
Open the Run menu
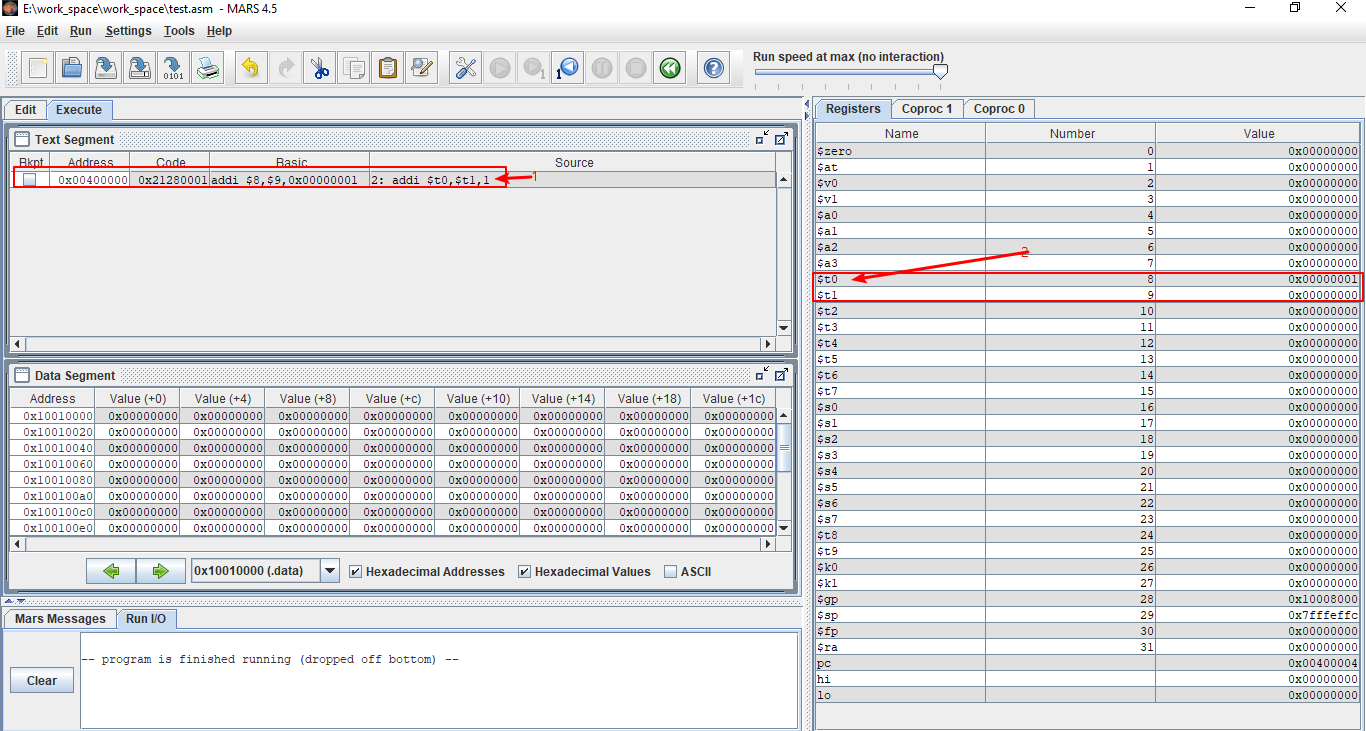click(80, 31)
